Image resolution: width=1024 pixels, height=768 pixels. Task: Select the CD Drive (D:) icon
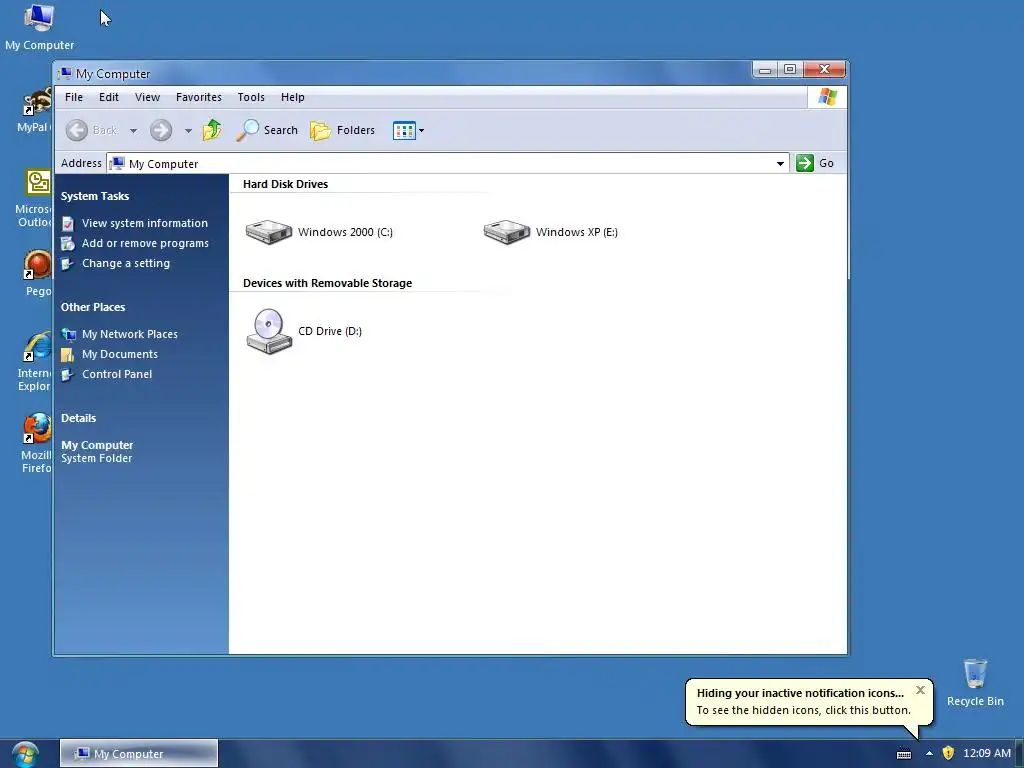(x=269, y=331)
